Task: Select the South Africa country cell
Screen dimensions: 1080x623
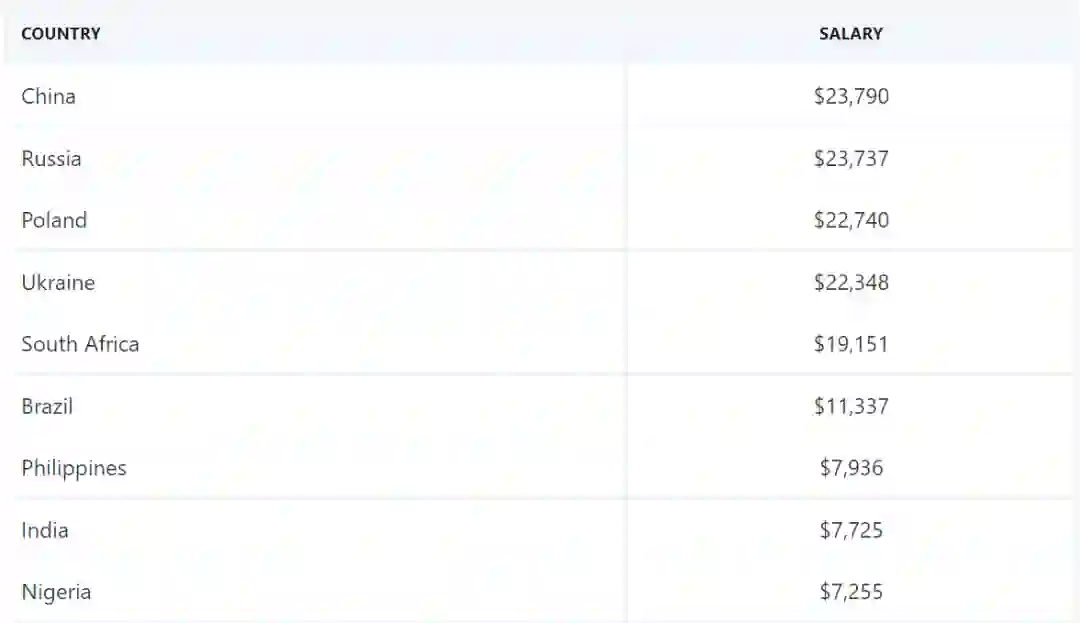Action: coord(80,345)
